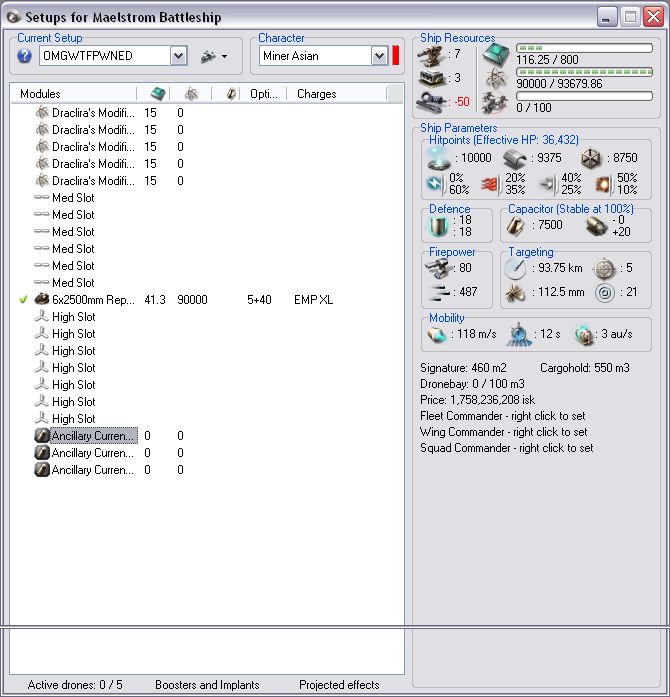The image size is (670, 697).
Task: Click the drone bandwidth icon
Action: pos(495,103)
